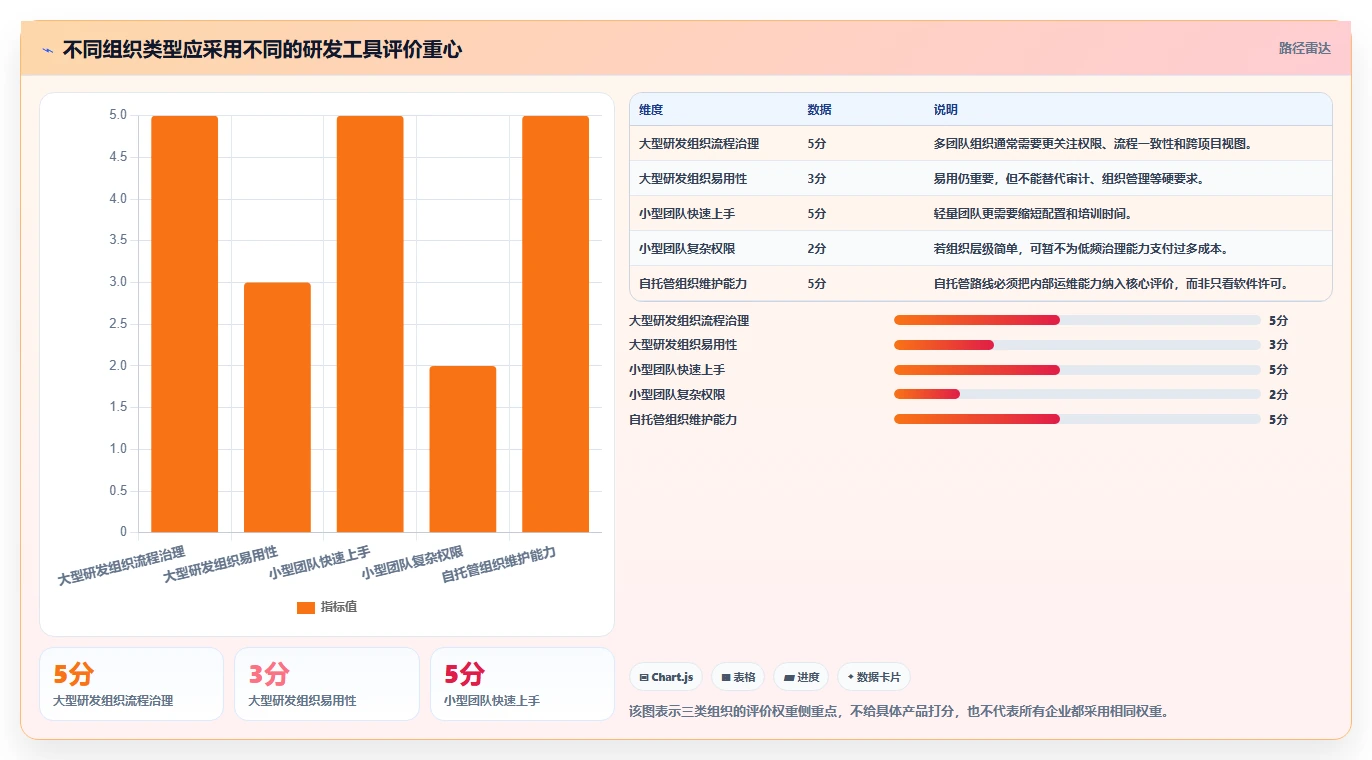1372x760 pixels.
Task: Click the description beginning 多团队组织通常需要
Action: pyautogui.click(x=1093, y=144)
